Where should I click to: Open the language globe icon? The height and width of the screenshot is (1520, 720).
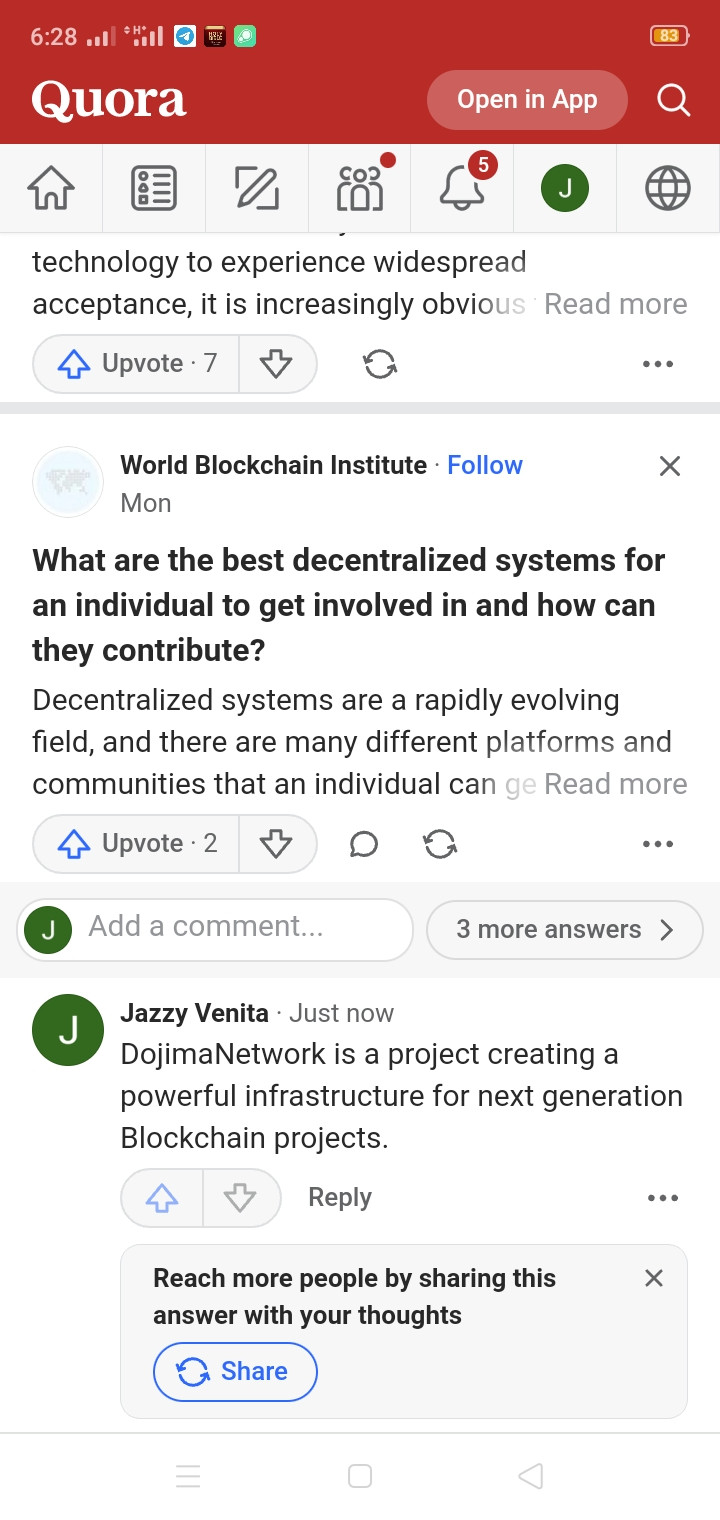pyautogui.click(x=668, y=188)
